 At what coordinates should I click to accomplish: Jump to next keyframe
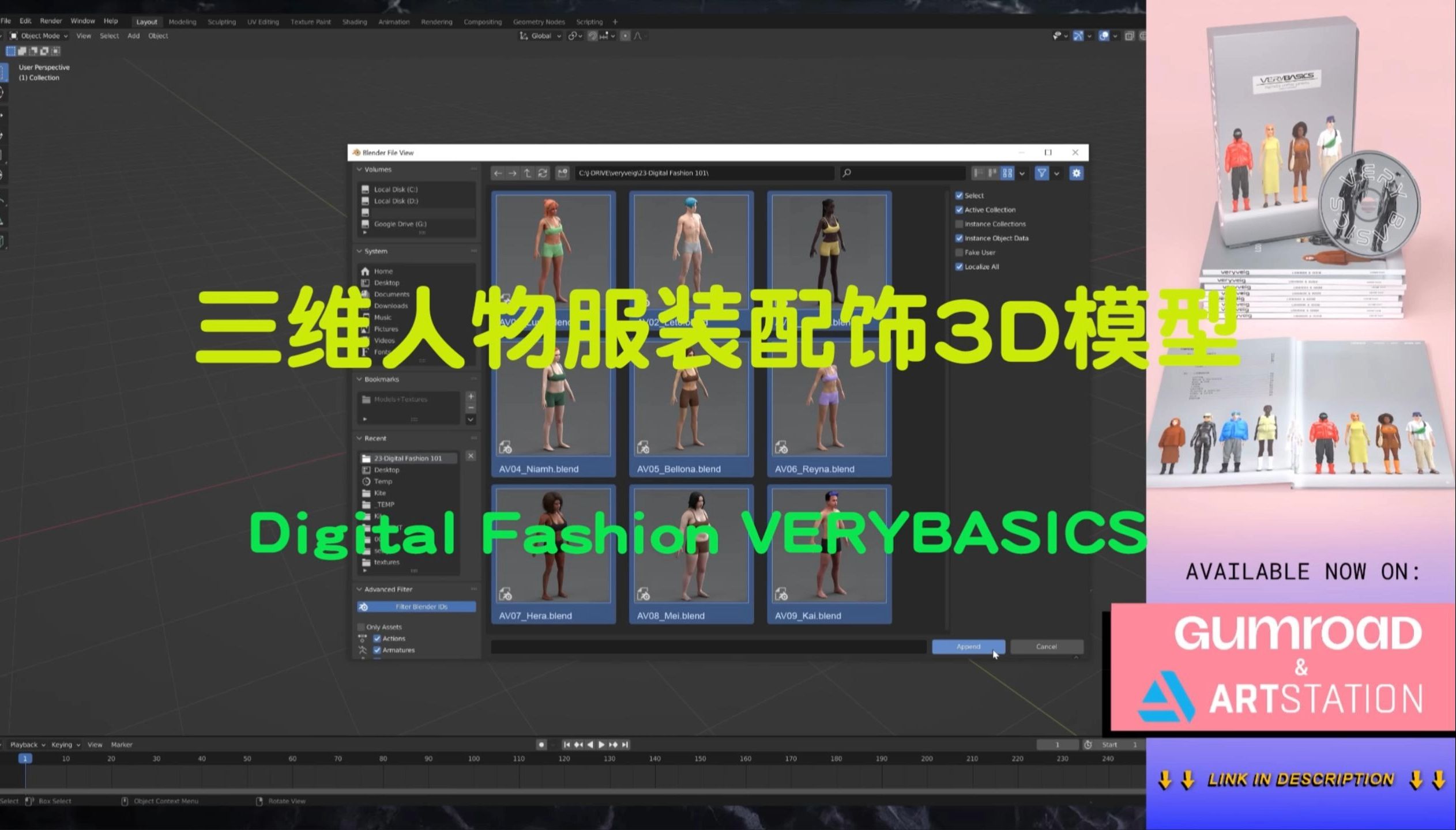[x=613, y=745]
